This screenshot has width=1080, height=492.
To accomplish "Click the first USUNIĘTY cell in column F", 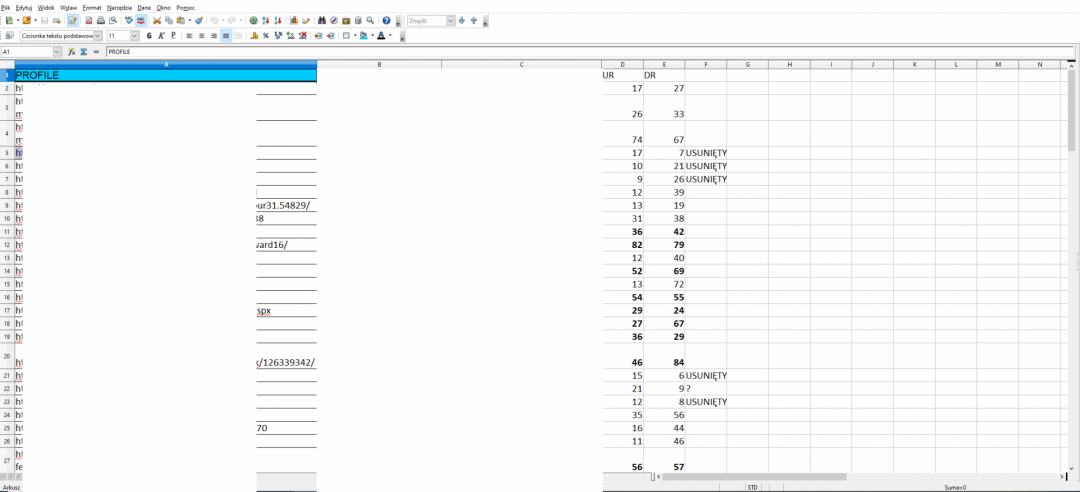I will pos(706,153).
